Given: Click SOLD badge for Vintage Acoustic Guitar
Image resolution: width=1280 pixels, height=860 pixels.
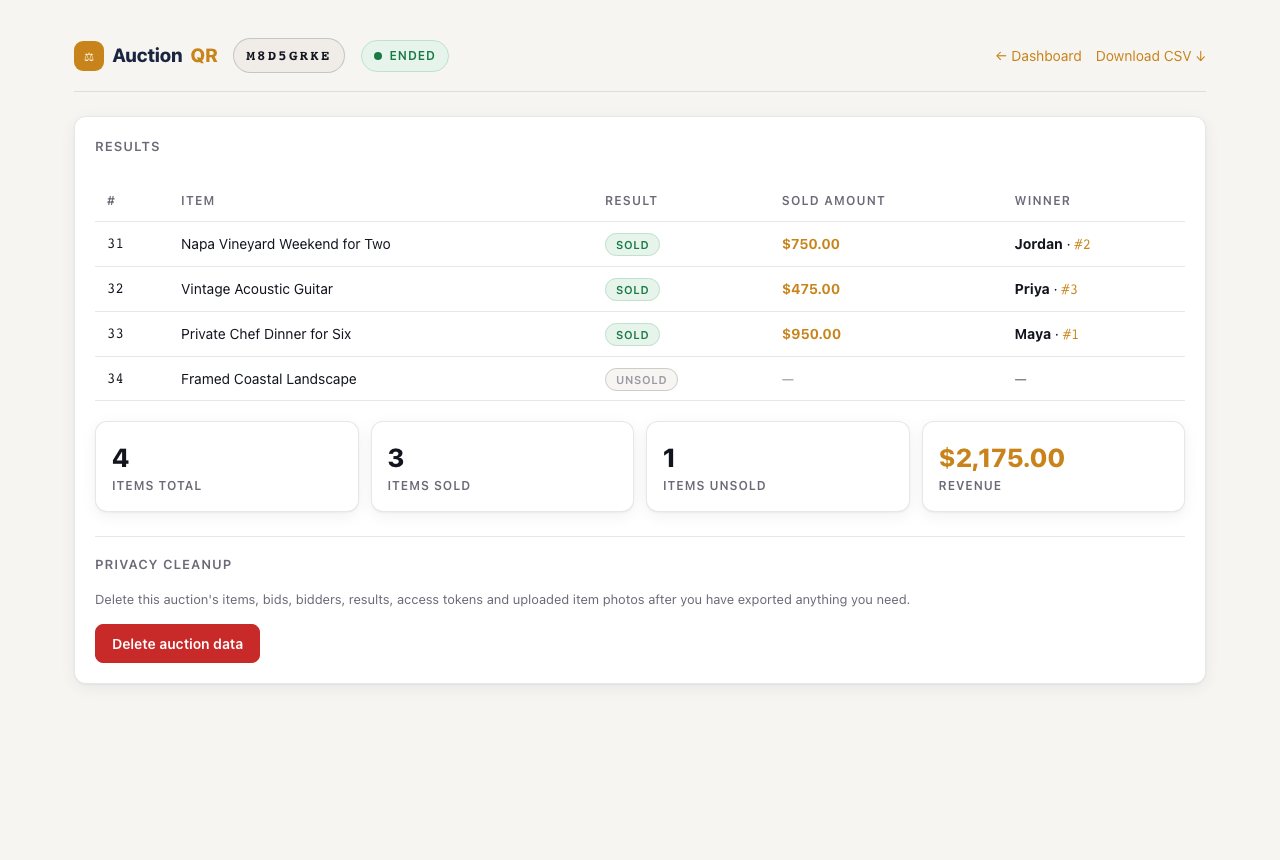Looking at the screenshot, I should pyautogui.click(x=632, y=290).
